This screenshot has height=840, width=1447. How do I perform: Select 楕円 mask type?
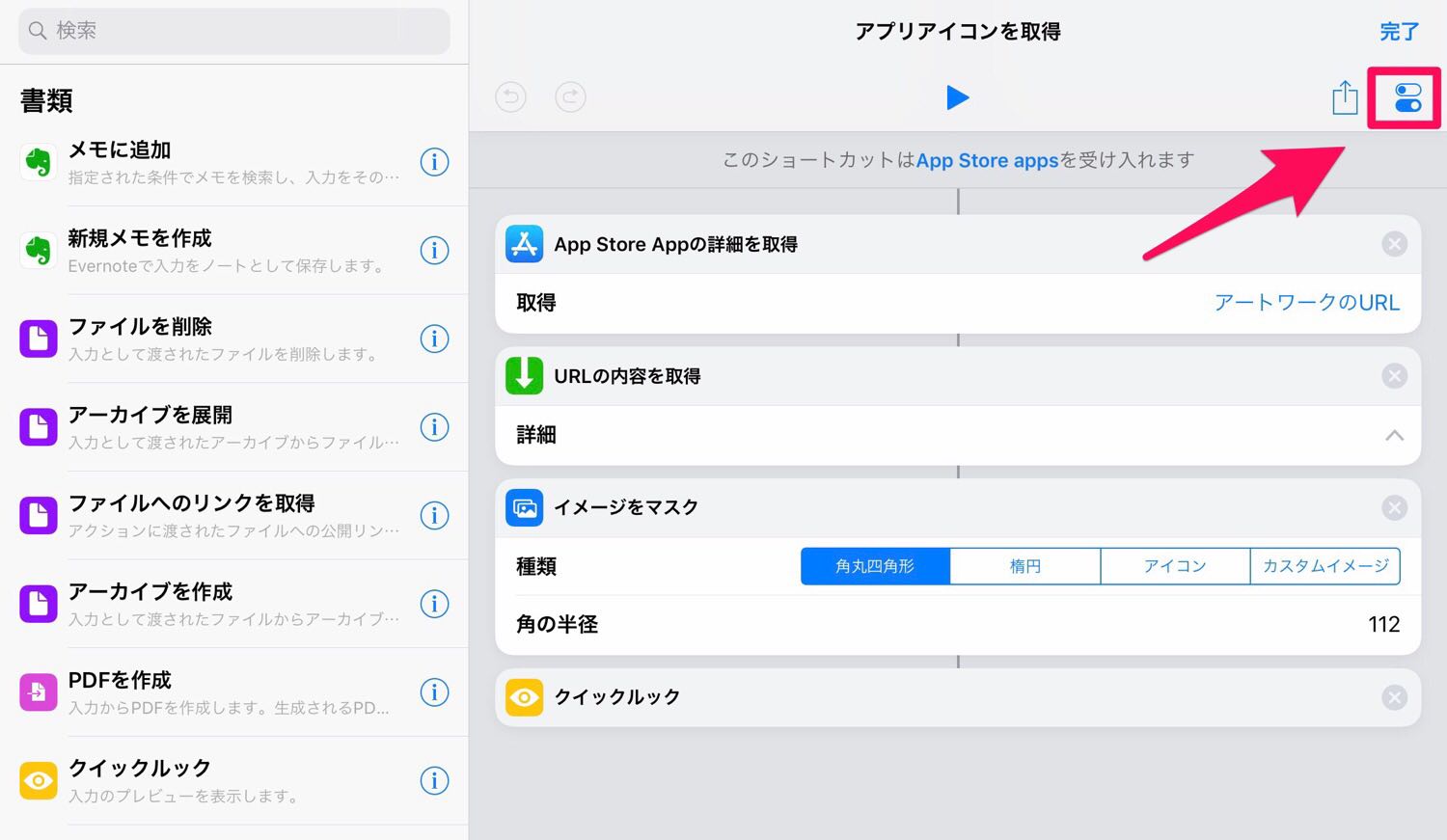(x=1024, y=566)
